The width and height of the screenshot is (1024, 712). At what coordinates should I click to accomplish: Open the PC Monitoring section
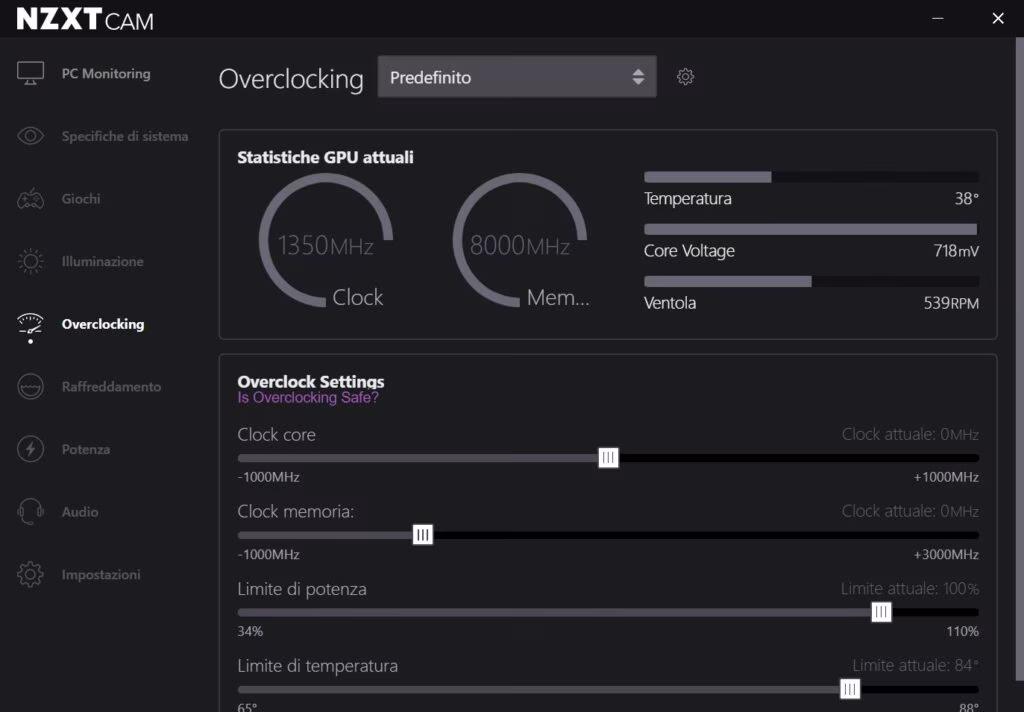click(x=106, y=74)
